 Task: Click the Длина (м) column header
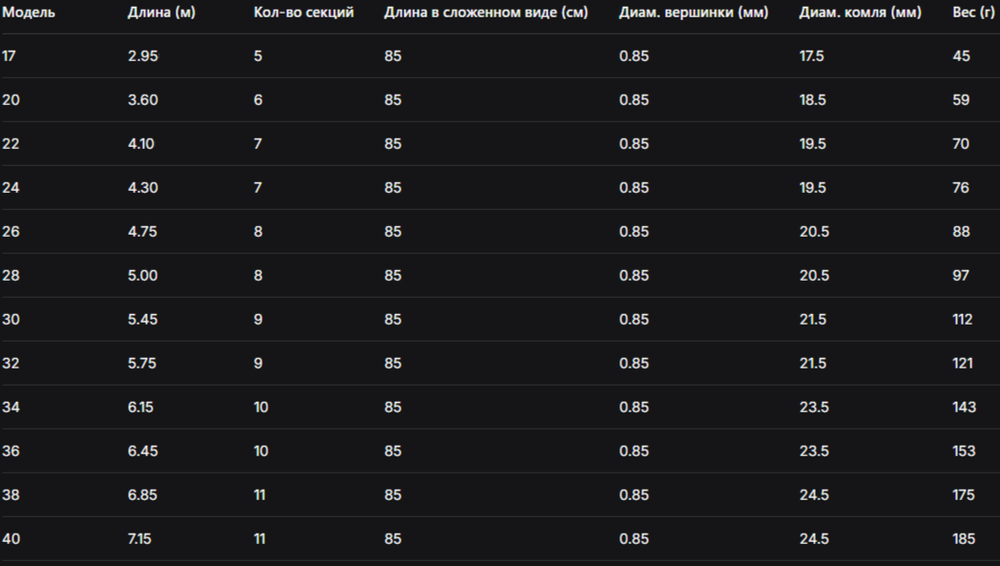click(x=161, y=13)
